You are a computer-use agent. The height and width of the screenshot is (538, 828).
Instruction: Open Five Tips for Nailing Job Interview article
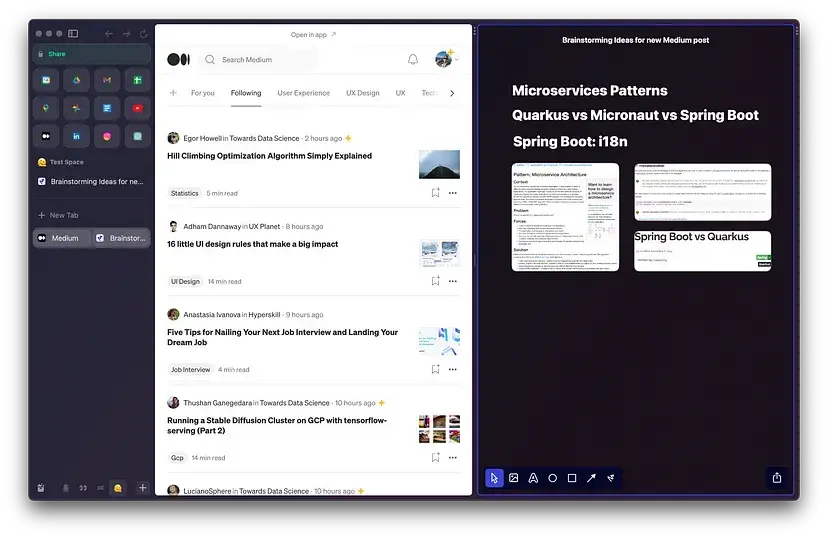pyautogui.click(x=283, y=337)
